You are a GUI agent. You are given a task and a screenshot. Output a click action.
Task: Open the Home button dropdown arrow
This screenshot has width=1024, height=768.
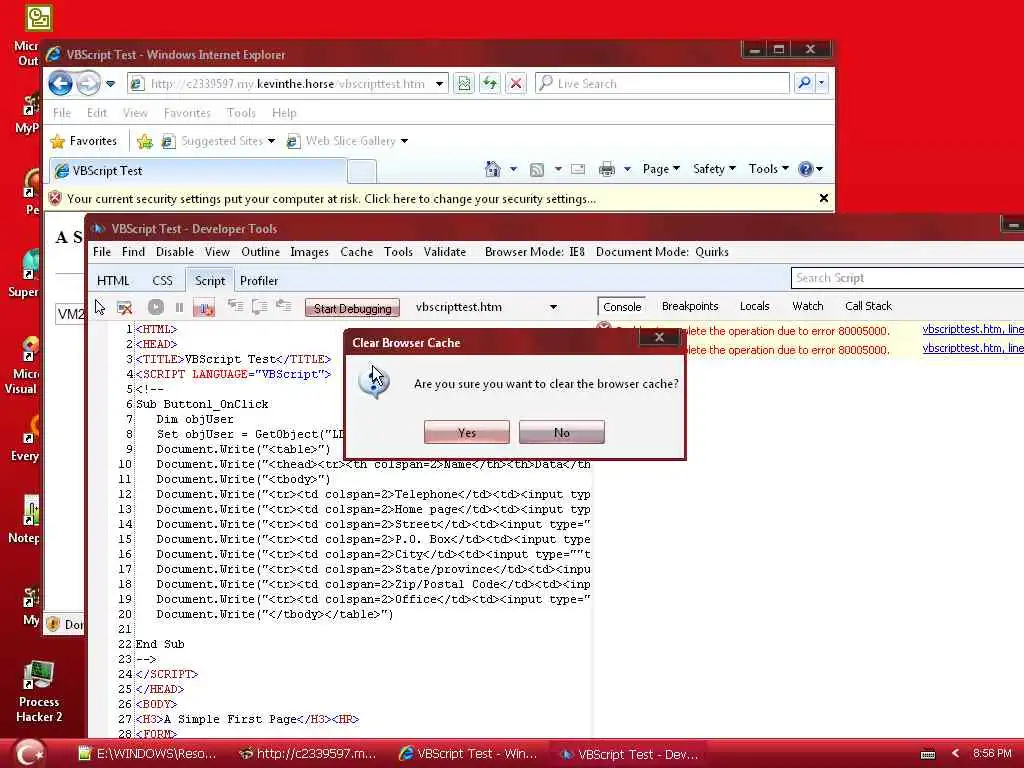[513, 169]
